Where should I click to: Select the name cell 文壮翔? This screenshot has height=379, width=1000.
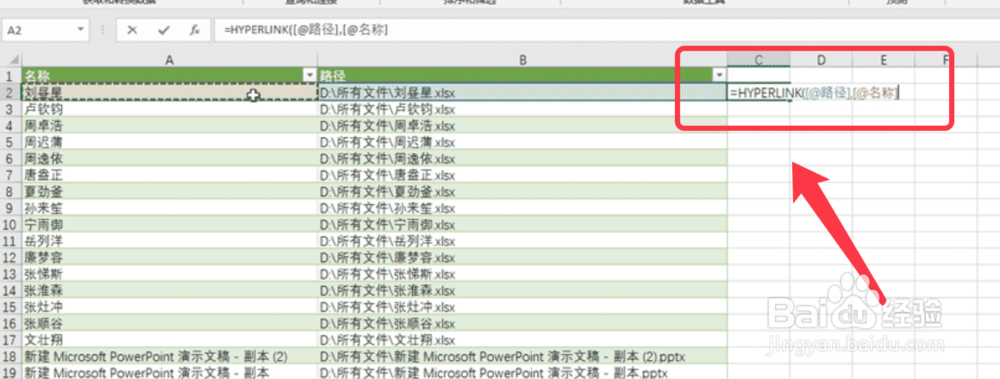[x=170, y=340]
